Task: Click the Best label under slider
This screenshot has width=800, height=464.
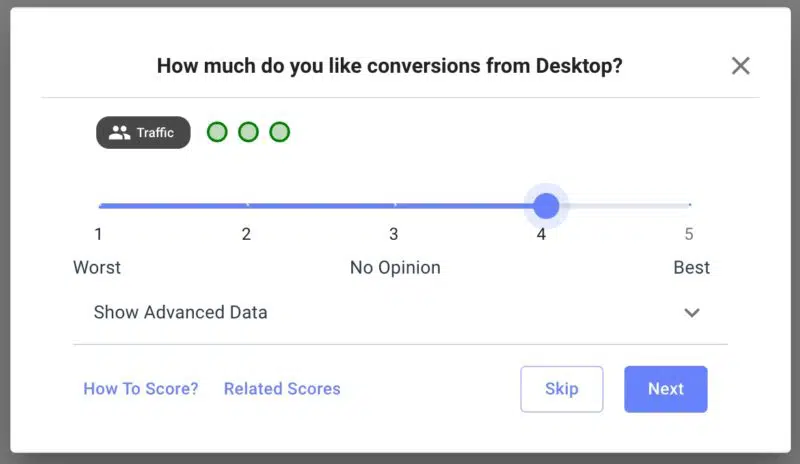Action: click(691, 268)
